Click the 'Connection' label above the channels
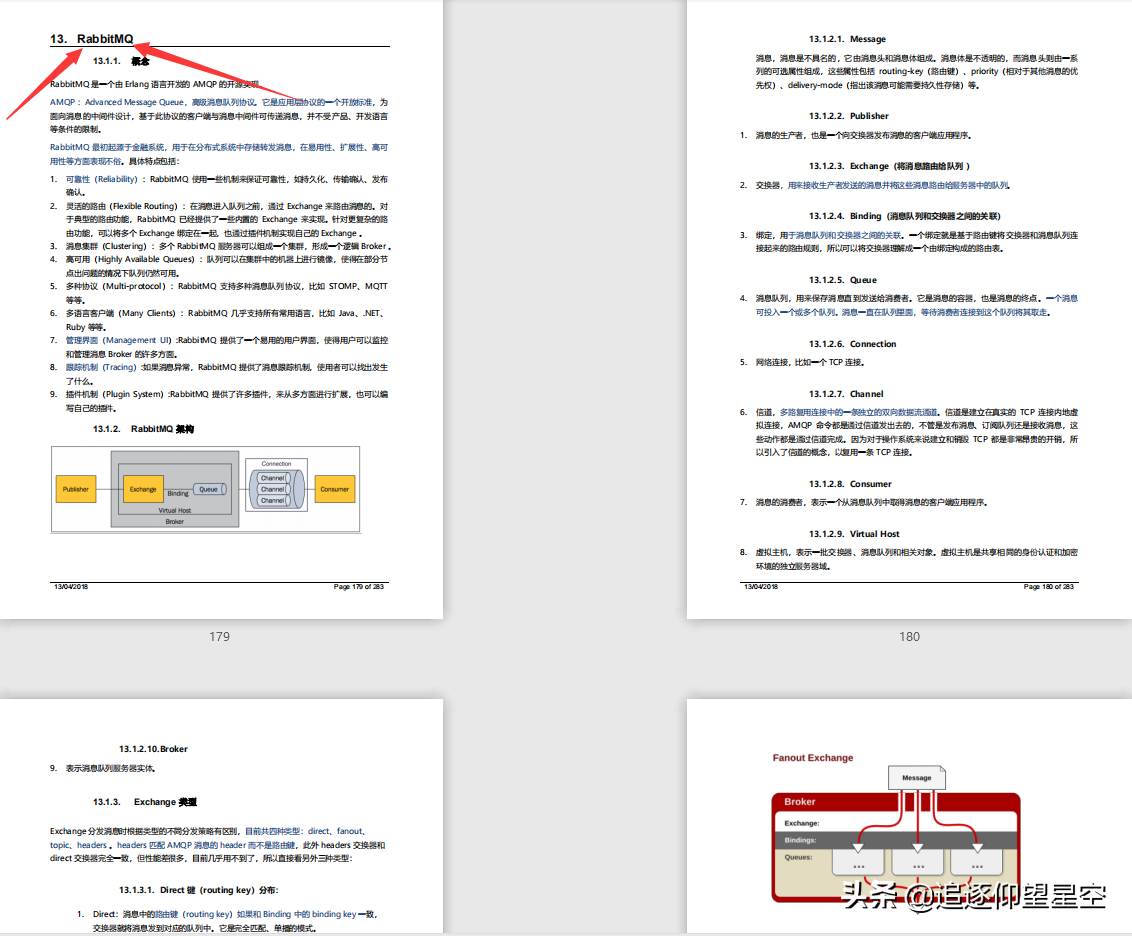This screenshot has height=936, width=1132. click(277, 464)
